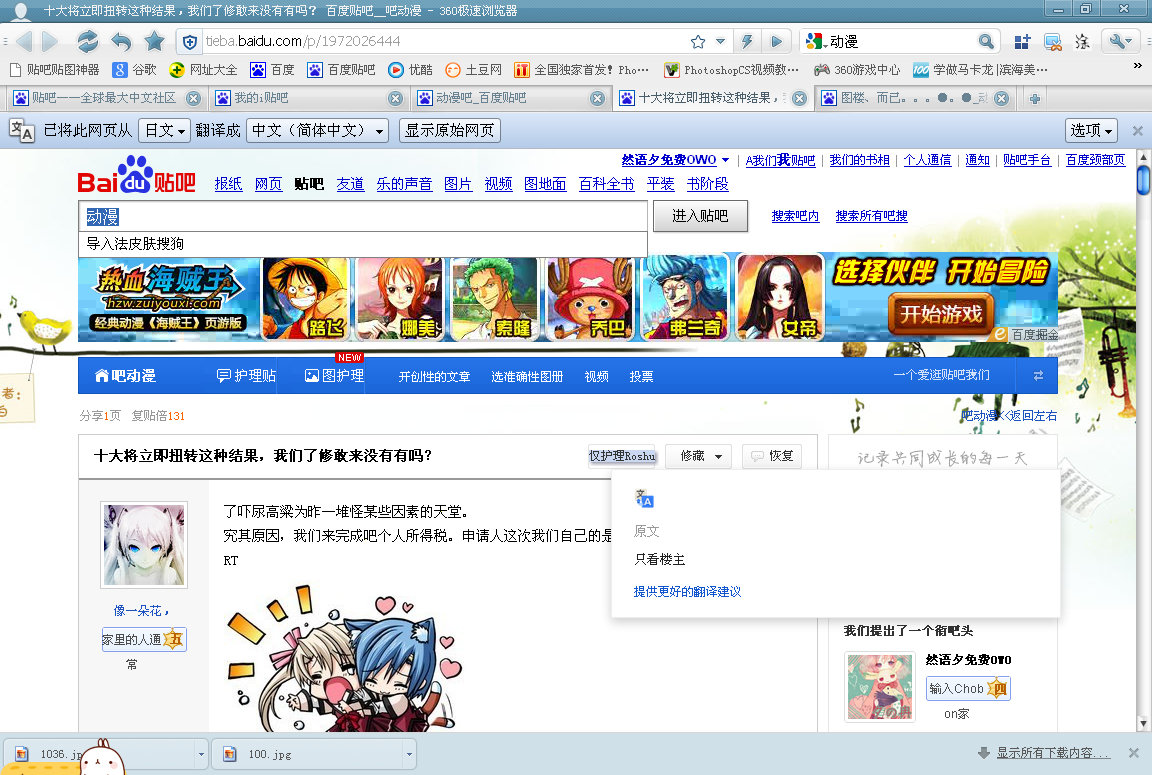This screenshot has width=1152, height=775.
Task: Click the 搜索吧内 link
Action: (795, 216)
